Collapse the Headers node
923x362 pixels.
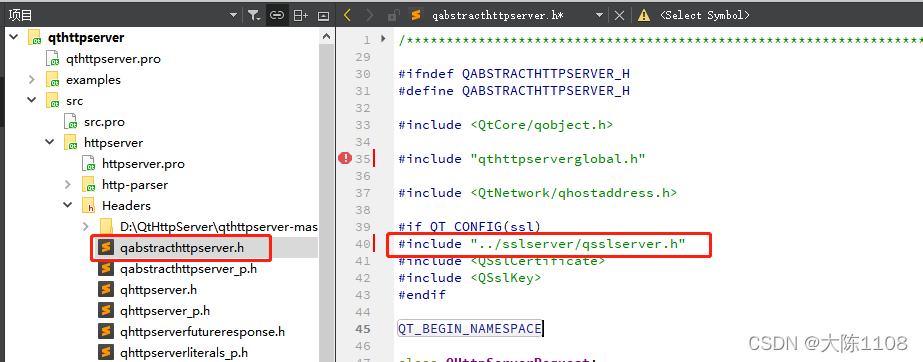coord(69,205)
